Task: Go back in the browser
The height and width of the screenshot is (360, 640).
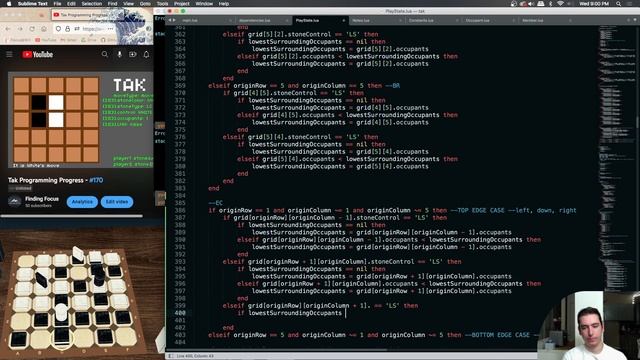Action: (8, 29)
